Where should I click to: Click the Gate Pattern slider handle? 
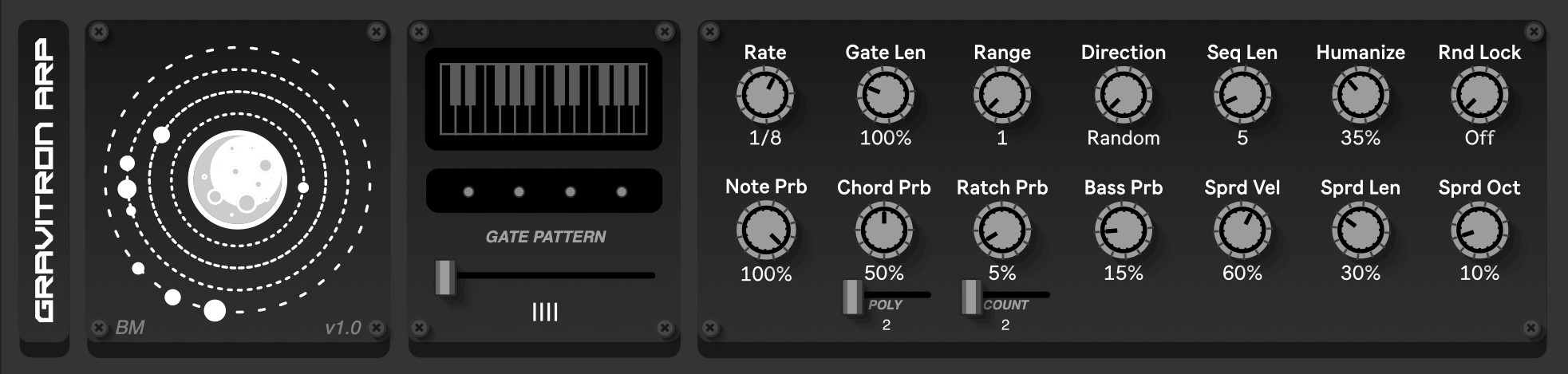pyautogui.click(x=445, y=277)
